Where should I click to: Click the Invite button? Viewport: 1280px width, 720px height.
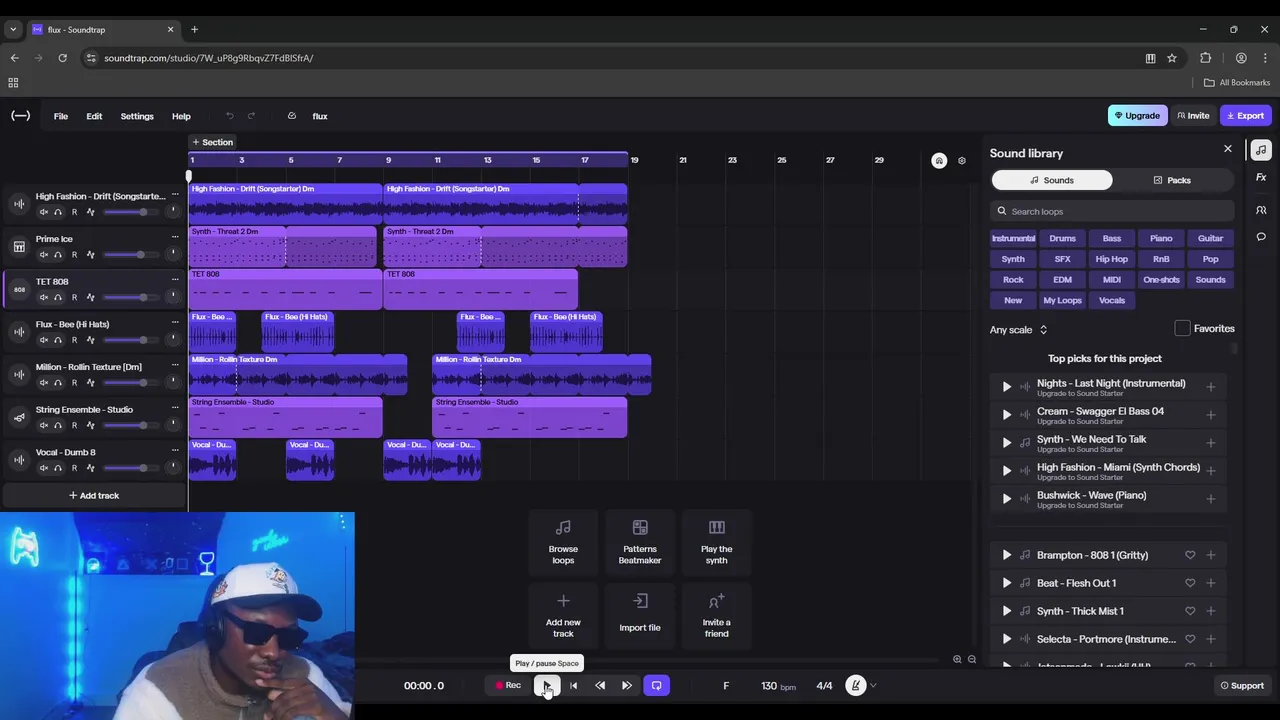1192,116
